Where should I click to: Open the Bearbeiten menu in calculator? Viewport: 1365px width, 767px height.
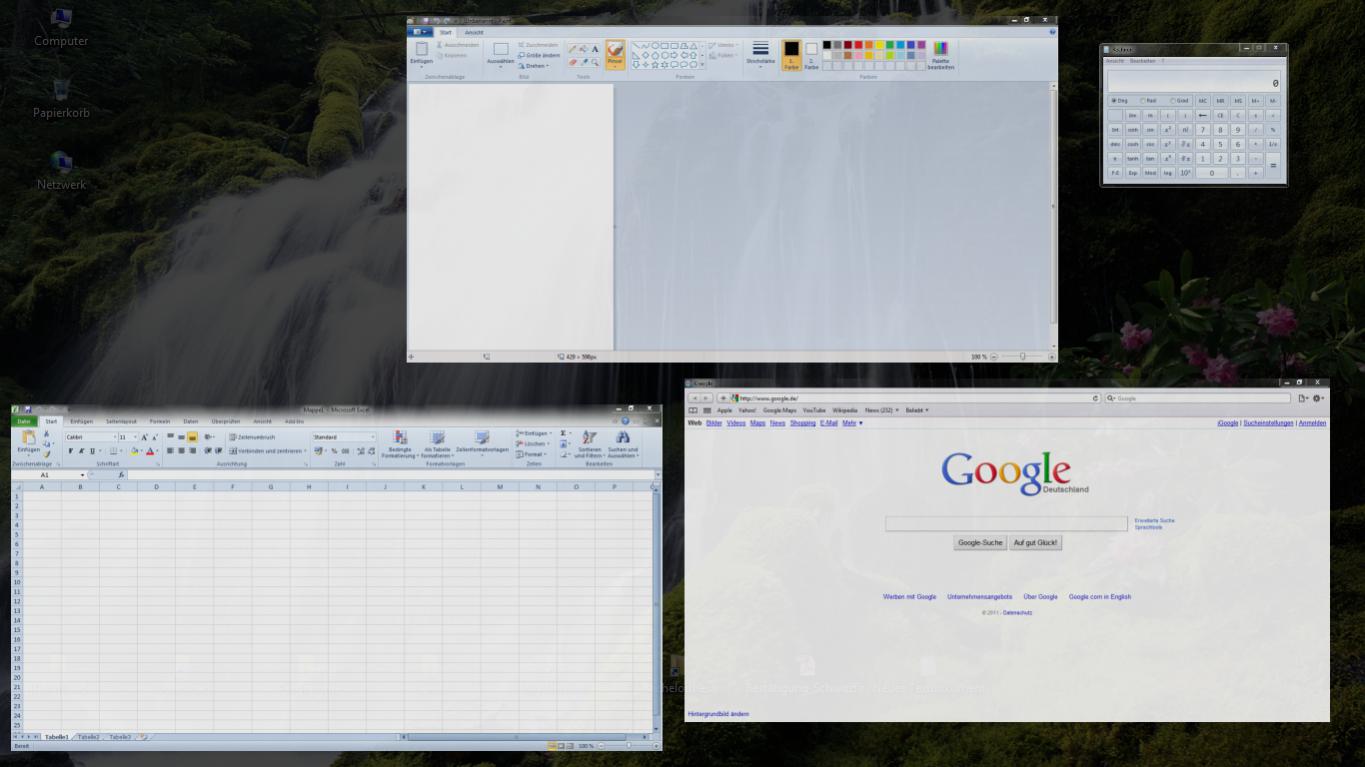click(x=1142, y=61)
